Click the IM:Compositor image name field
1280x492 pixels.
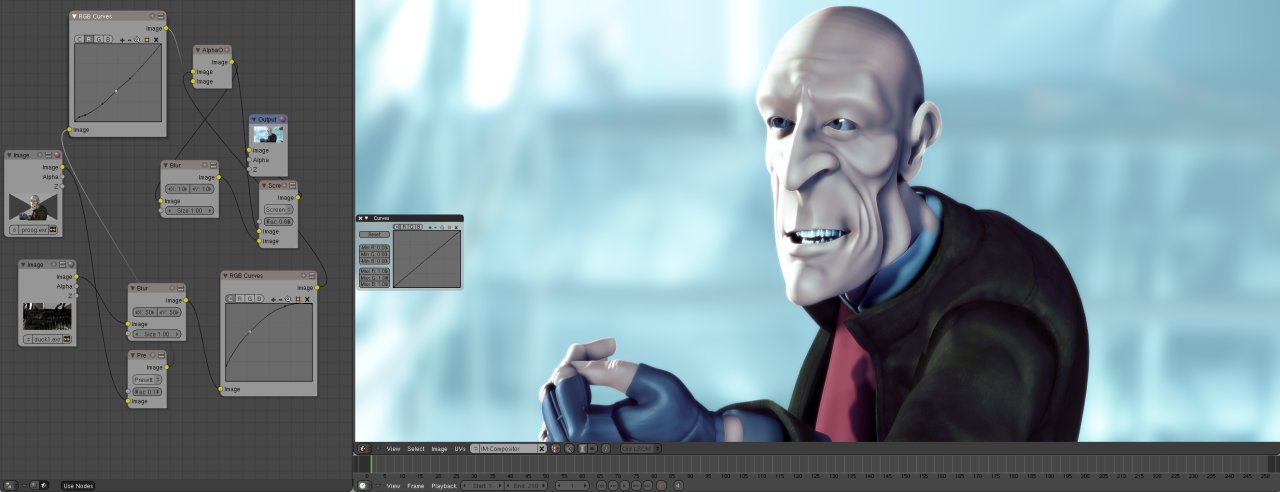click(x=508, y=449)
